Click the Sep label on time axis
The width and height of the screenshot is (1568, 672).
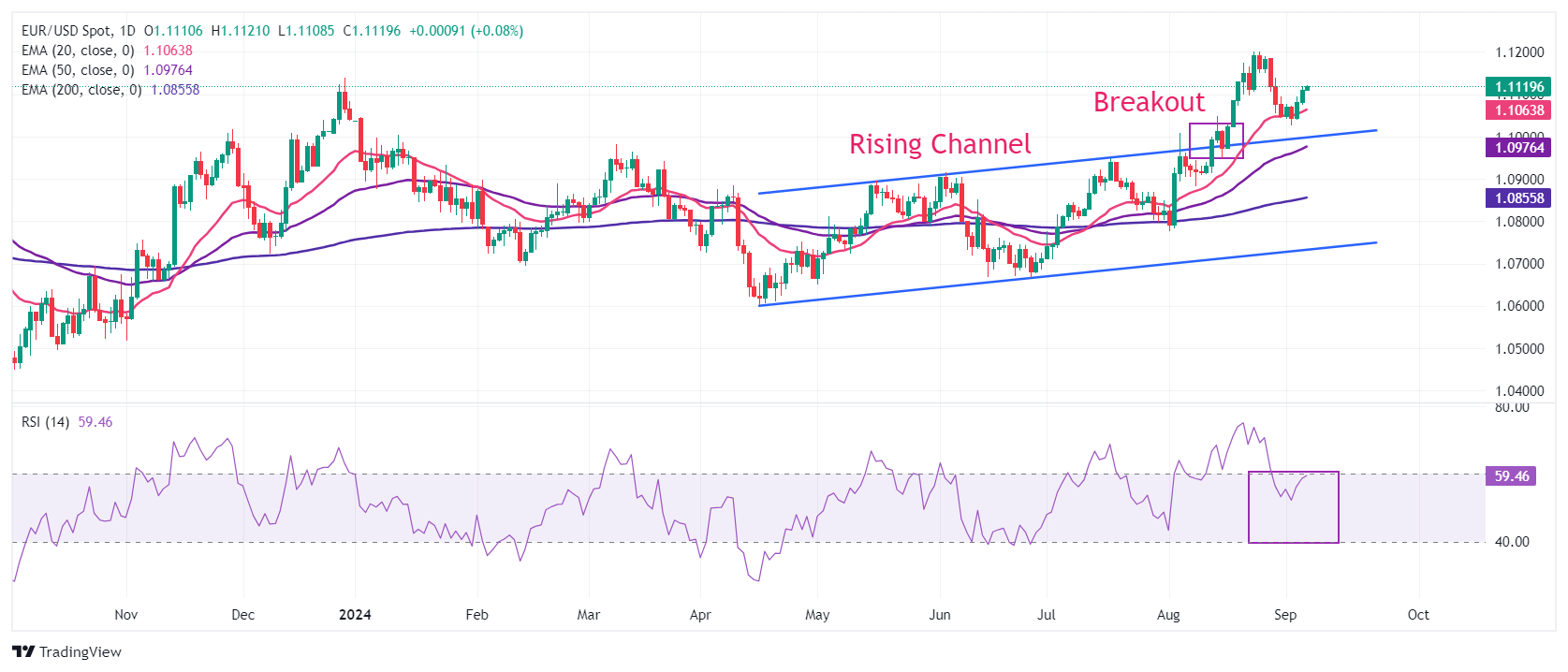1285,615
